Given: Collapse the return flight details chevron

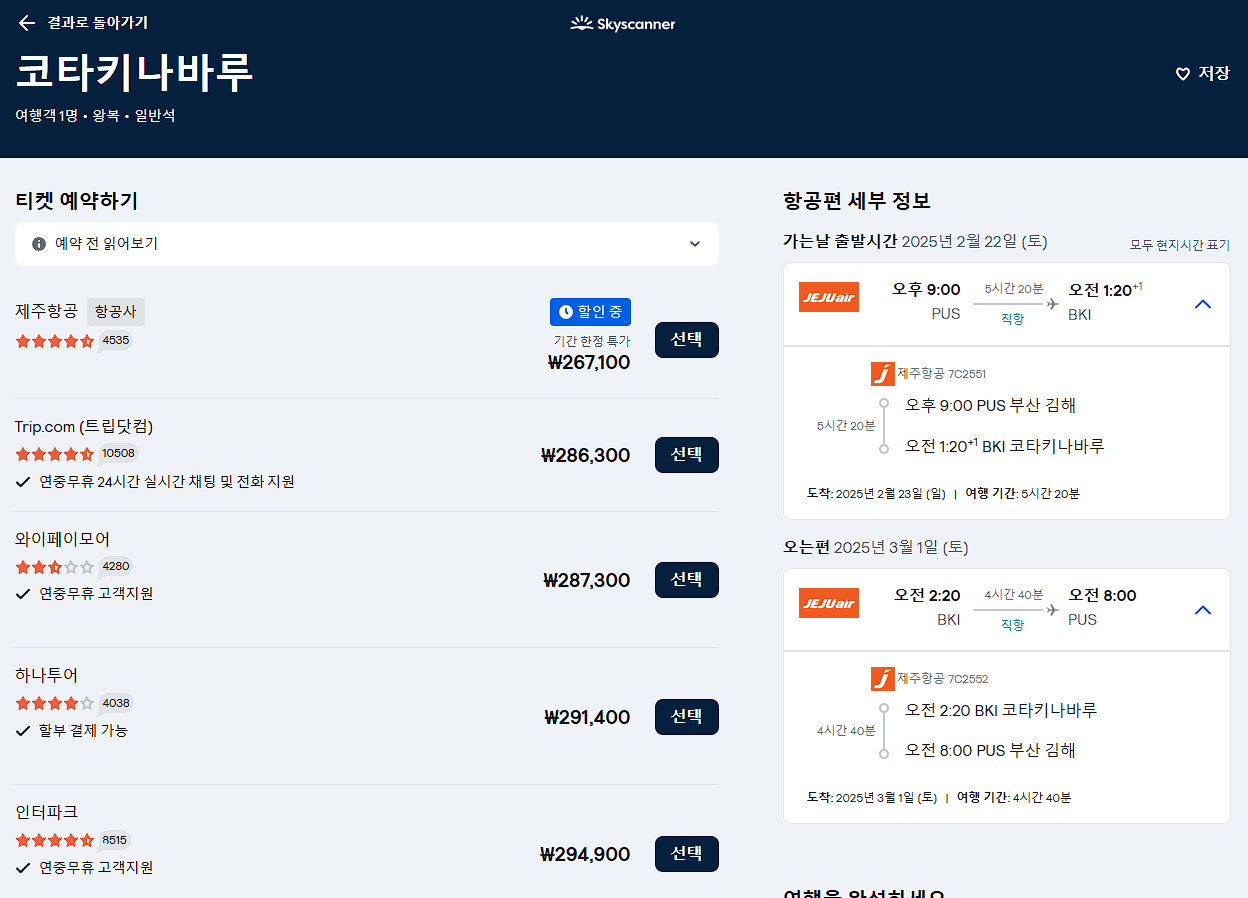Looking at the screenshot, I should [x=1203, y=610].
